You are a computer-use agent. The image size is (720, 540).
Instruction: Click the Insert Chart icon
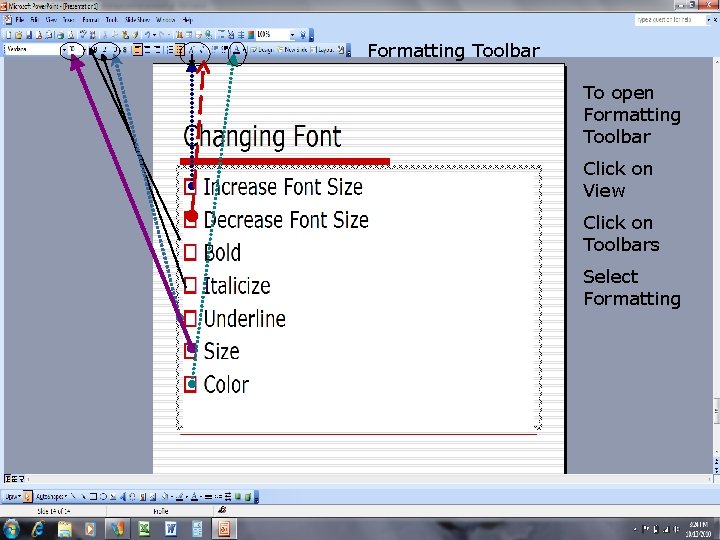pyautogui.click(x=179, y=35)
